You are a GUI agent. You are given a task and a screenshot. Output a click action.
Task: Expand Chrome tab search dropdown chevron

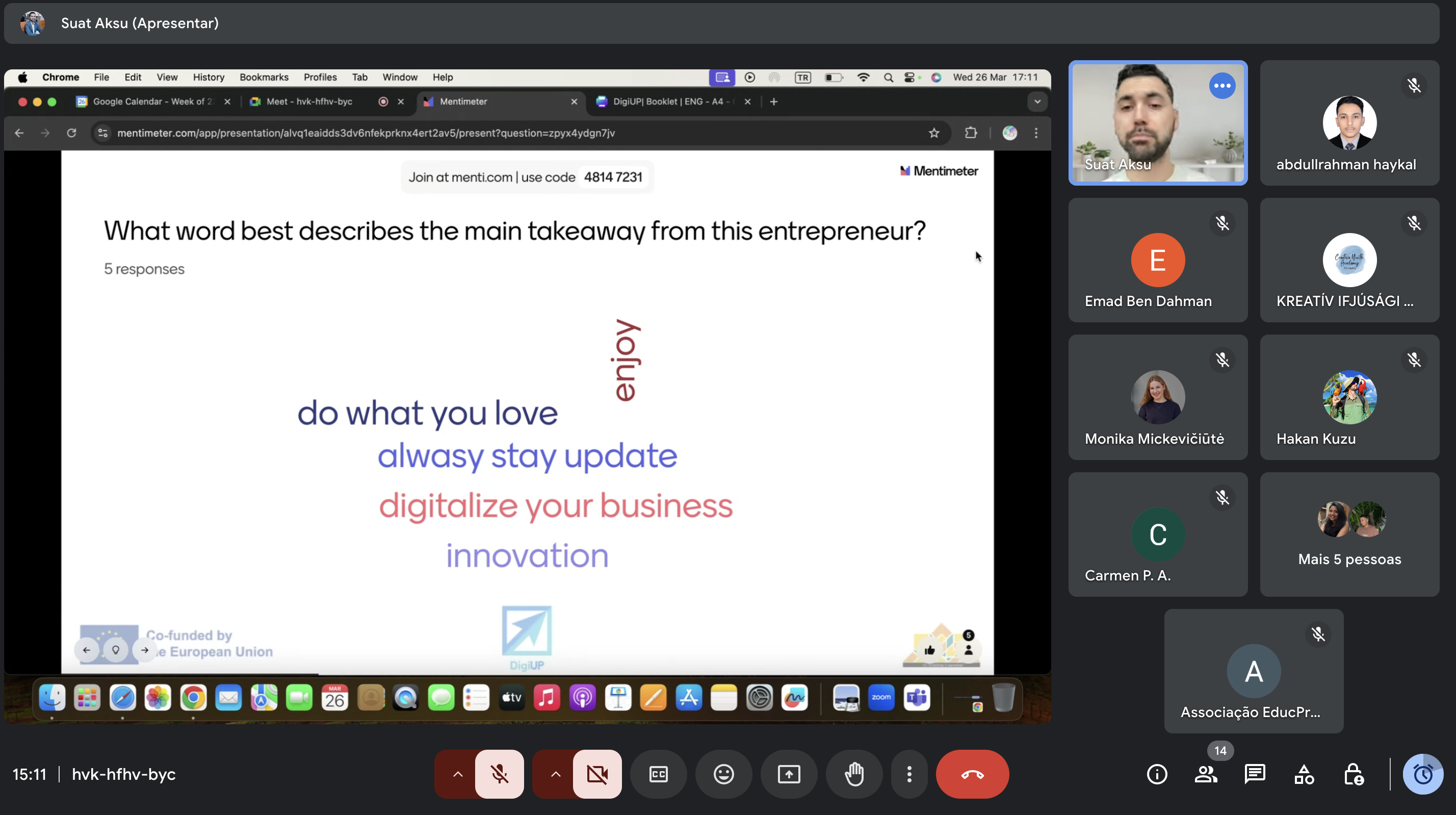(x=1037, y=102)
